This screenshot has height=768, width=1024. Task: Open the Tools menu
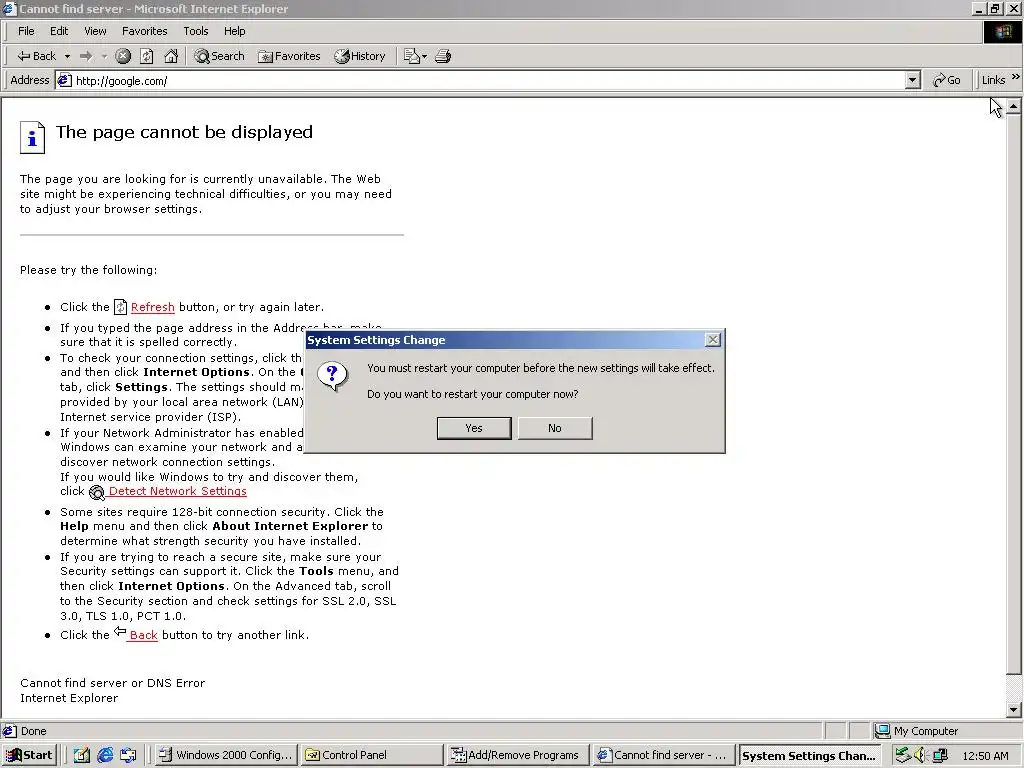[x=195, y=31]
